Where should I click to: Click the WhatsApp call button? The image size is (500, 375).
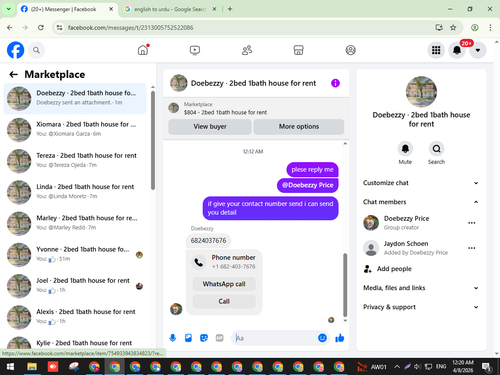click(x=224, y=284)
